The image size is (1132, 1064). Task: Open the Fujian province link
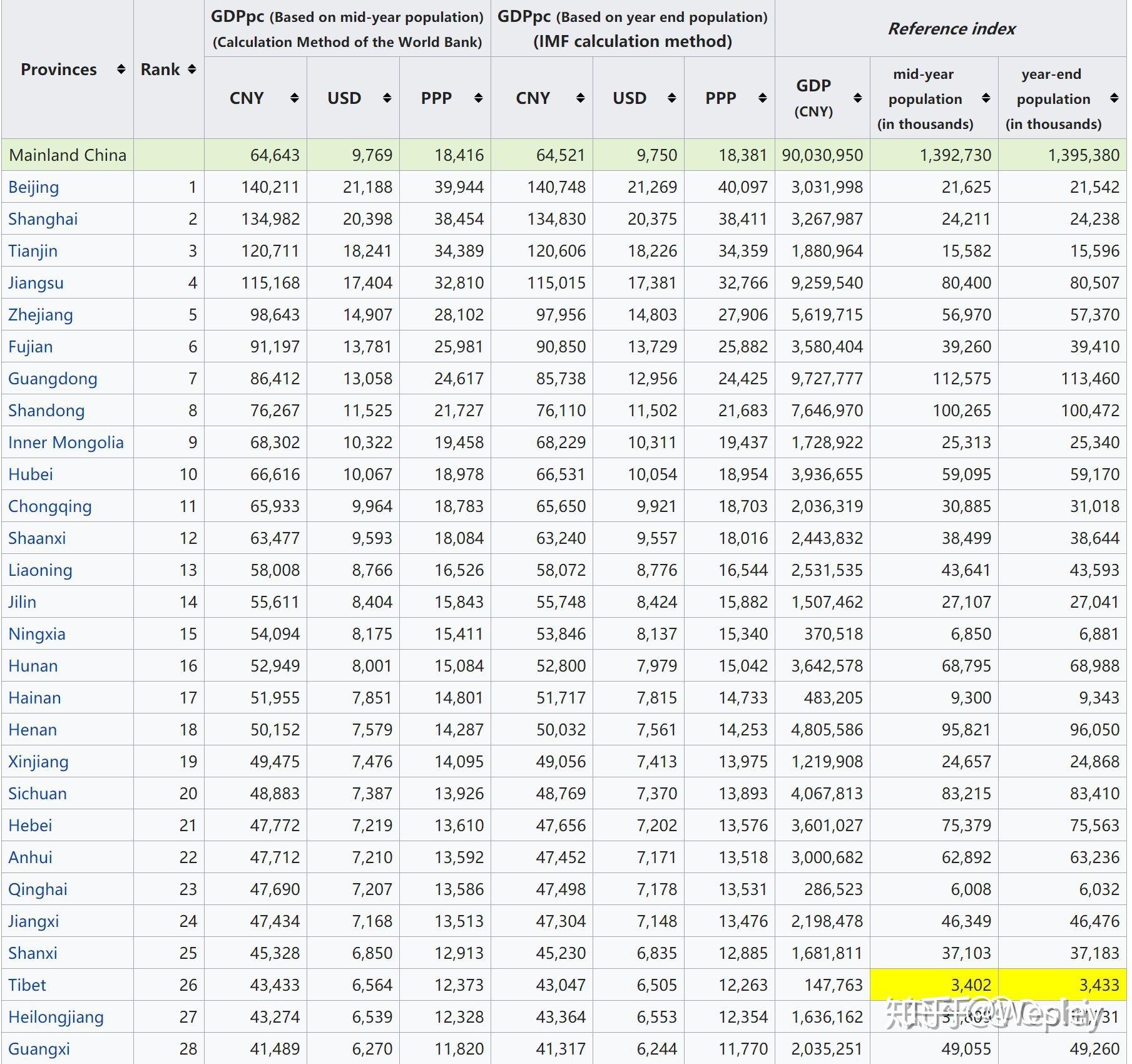[31, 347]
